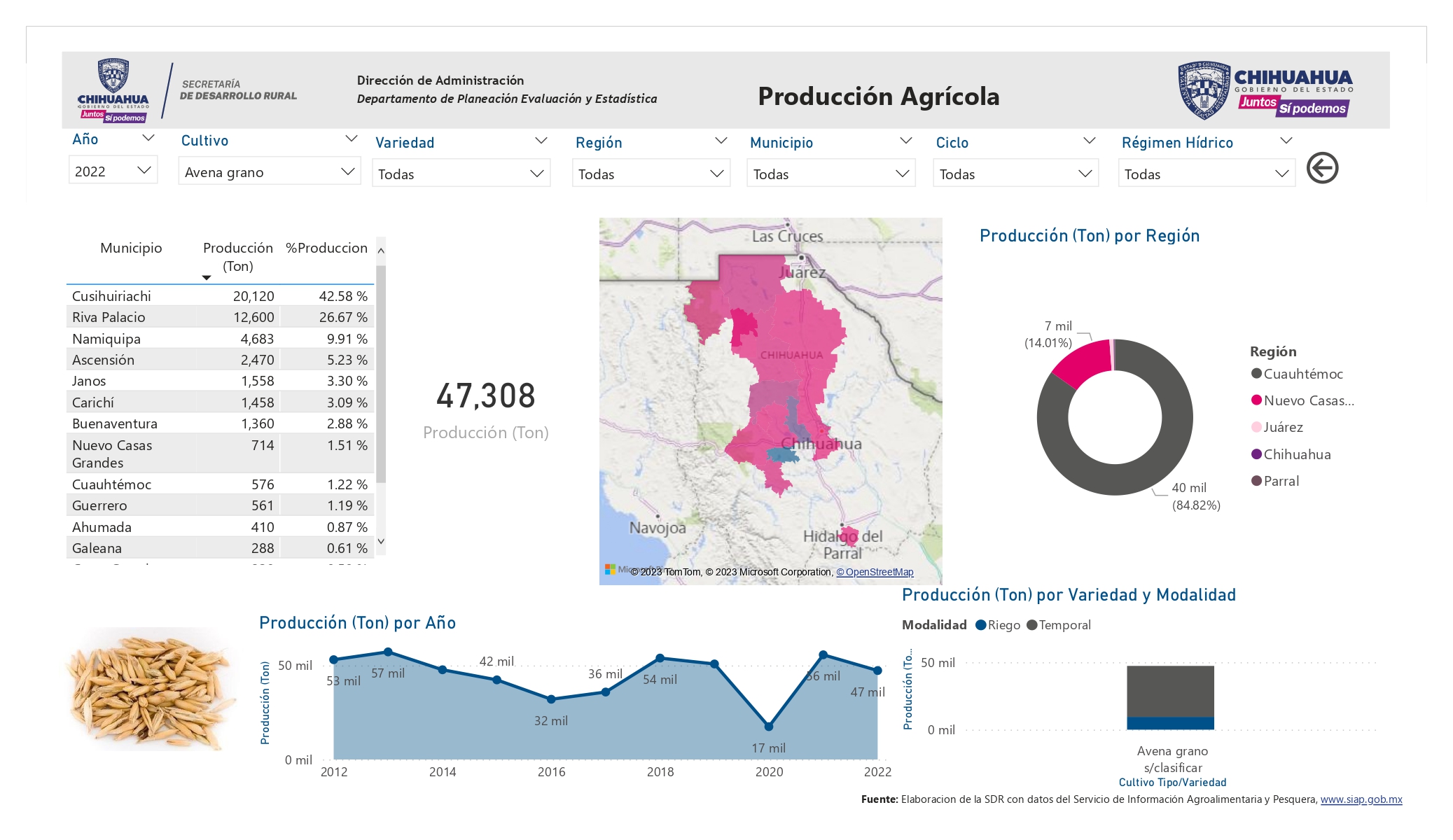Image resolution: width=1453 pixels, height=840 pixels.
Task: Open the Municipio dropdown set to Todas
Action: 831,174
